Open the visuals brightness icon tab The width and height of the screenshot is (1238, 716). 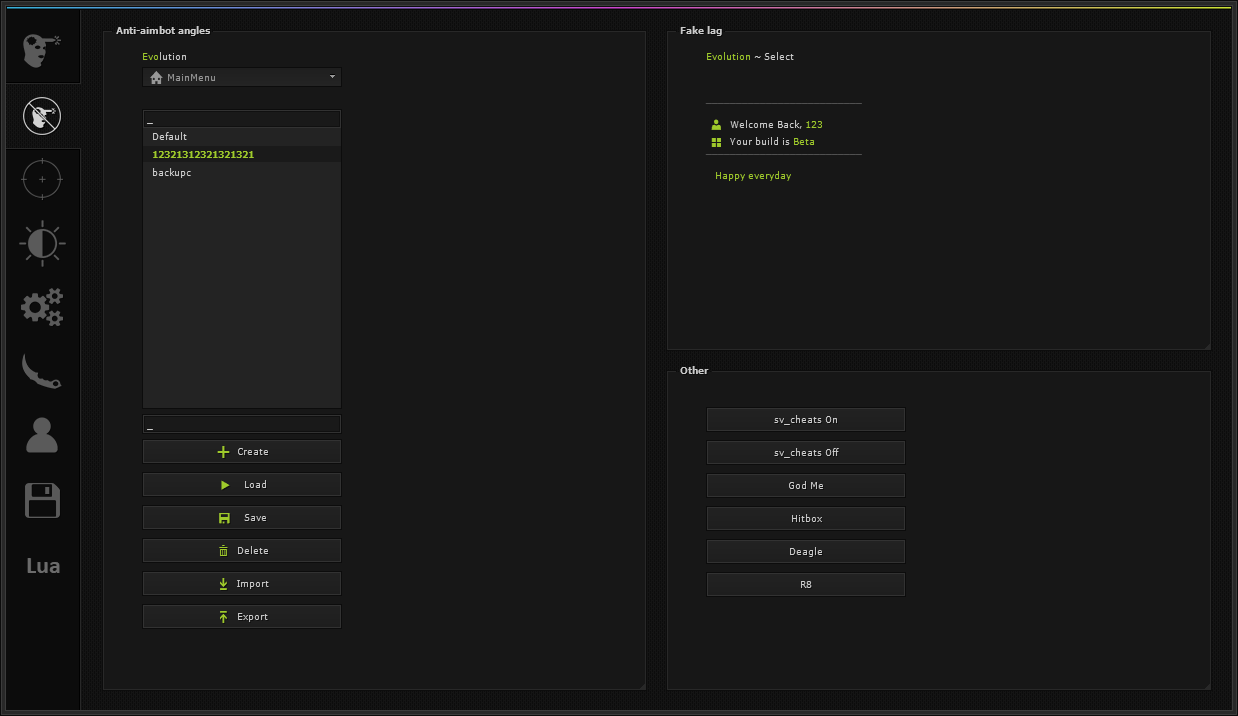click(x=41, y=243)
